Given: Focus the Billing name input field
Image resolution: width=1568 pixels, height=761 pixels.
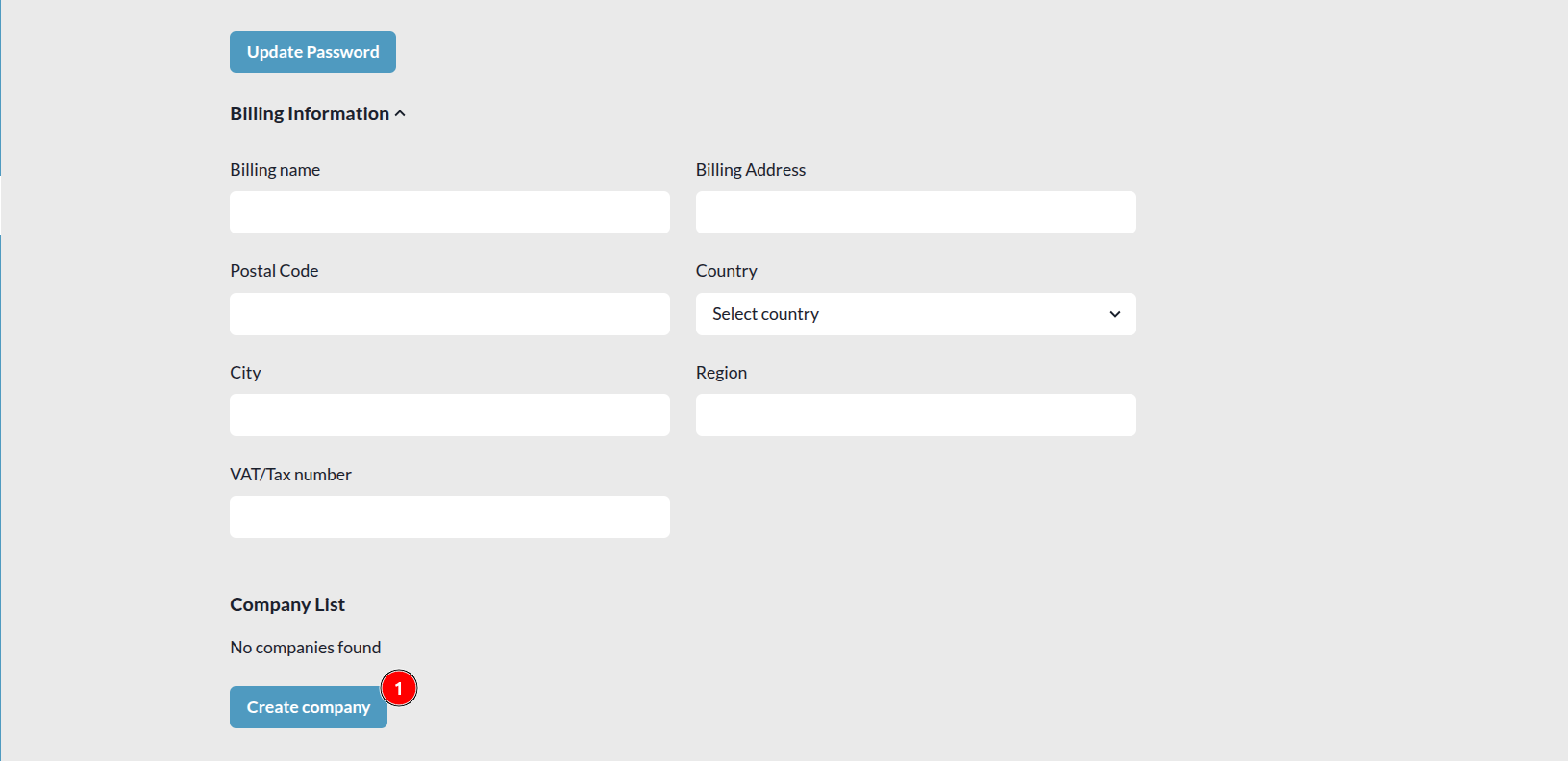Looking at the screenshot, I should [x=450, y=212].
